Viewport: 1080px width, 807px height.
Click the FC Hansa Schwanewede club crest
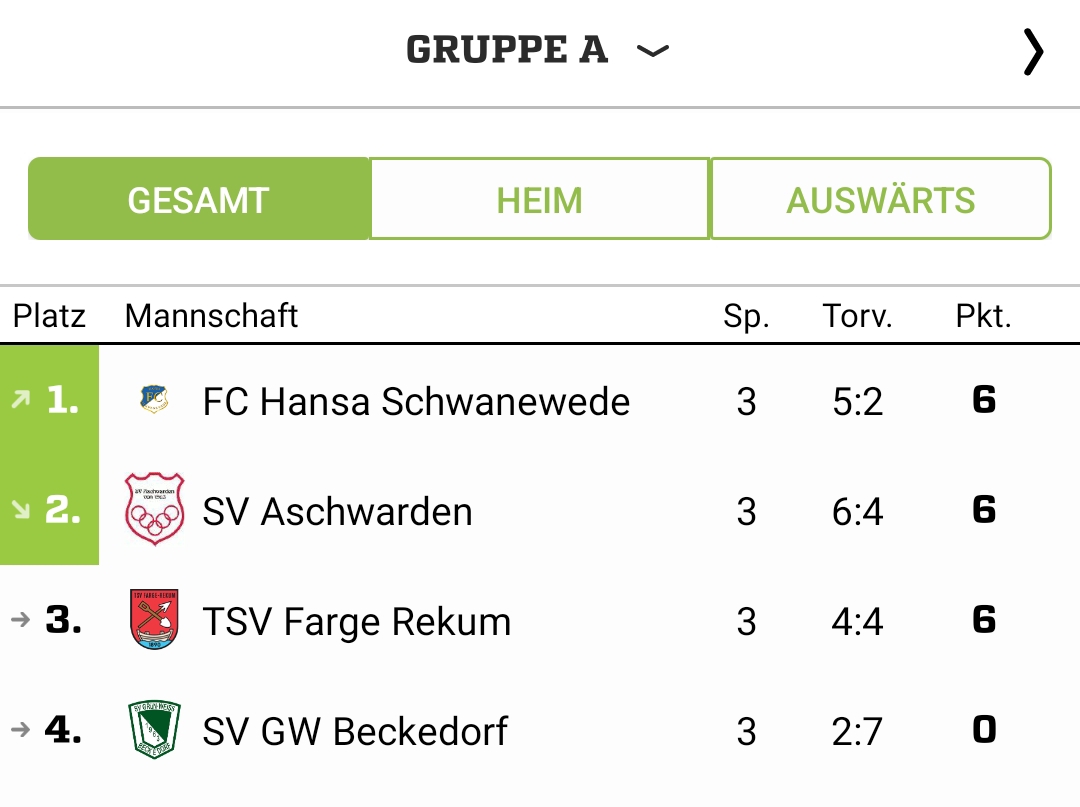154,399
